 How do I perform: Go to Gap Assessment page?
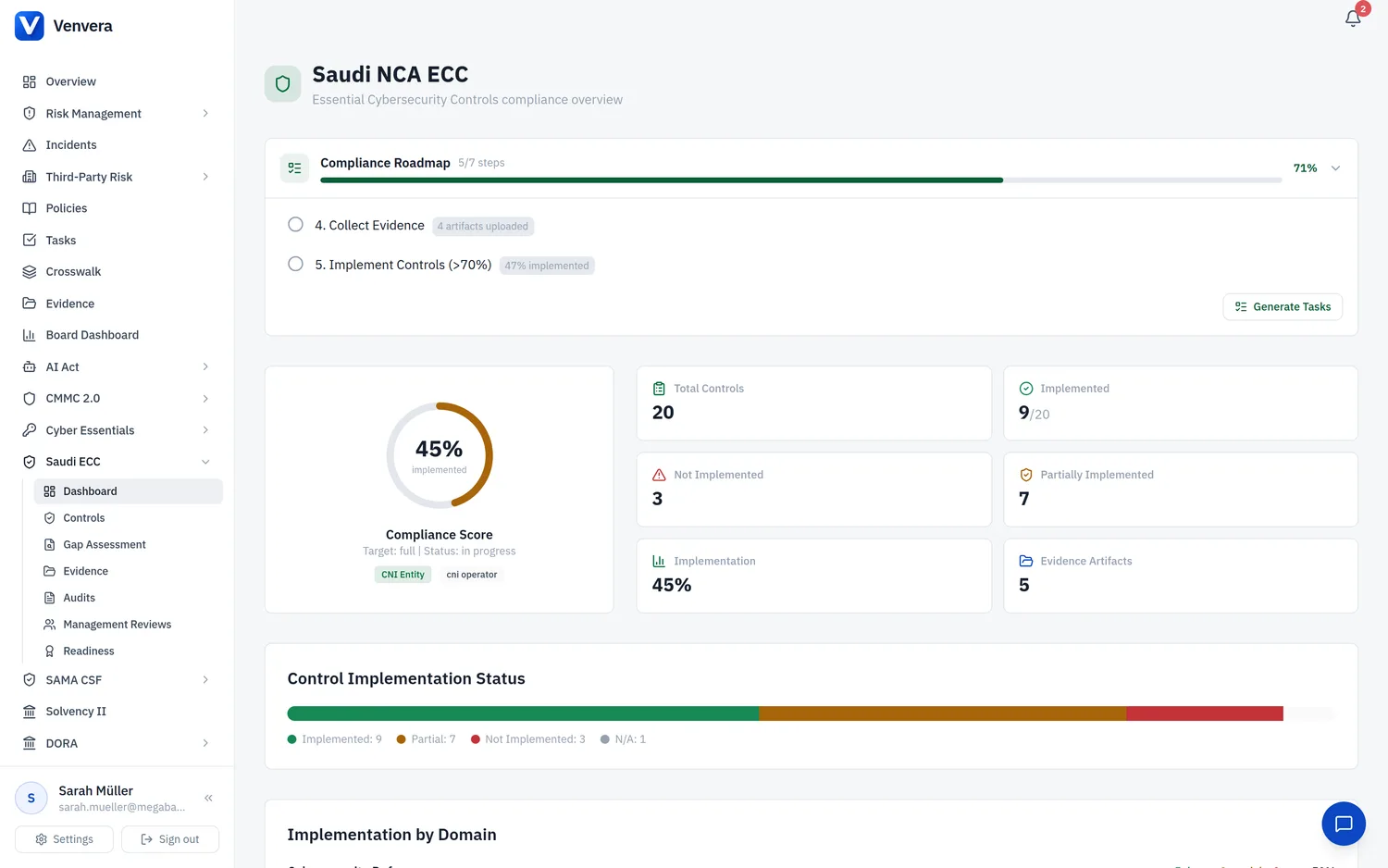click(x=129, y=545)
